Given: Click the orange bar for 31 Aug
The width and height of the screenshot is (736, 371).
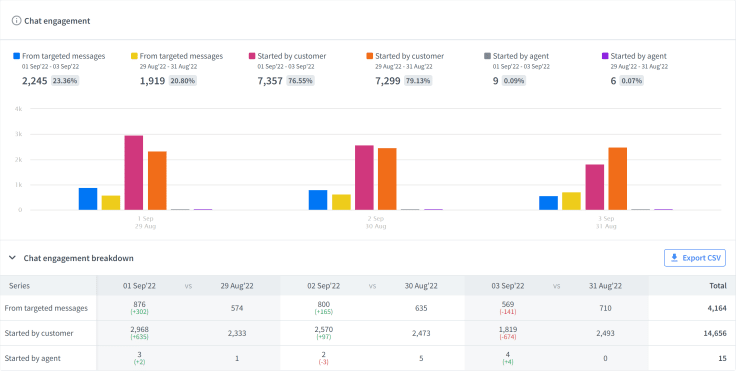Looking at the screenshot, I should tap(618, 179).
